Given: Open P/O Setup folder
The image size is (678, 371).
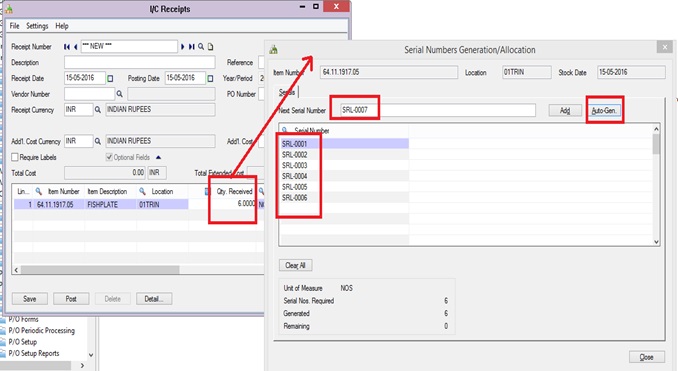Looking at the screenshot, I should 22,342.
